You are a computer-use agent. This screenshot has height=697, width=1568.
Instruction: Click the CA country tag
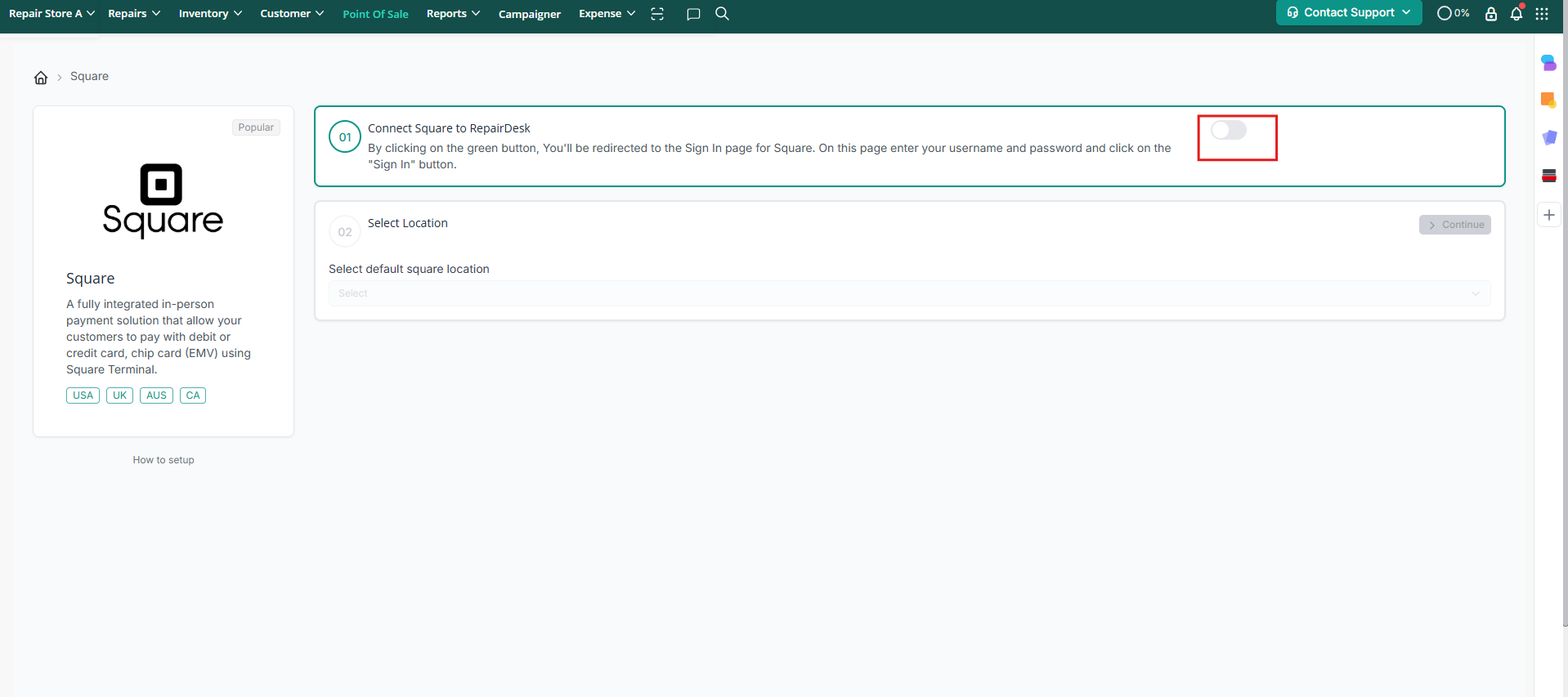[x=193, y=395]
